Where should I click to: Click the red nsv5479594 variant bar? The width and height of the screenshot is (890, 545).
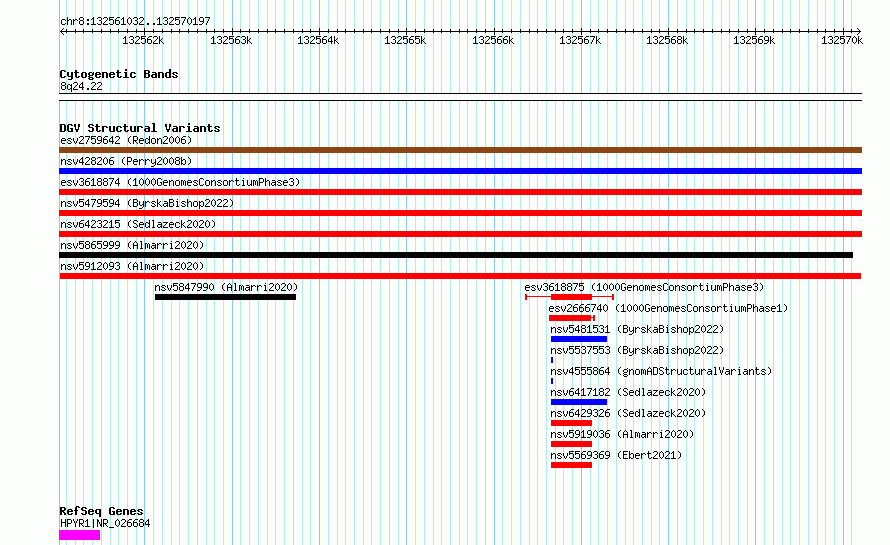point(460,213)
